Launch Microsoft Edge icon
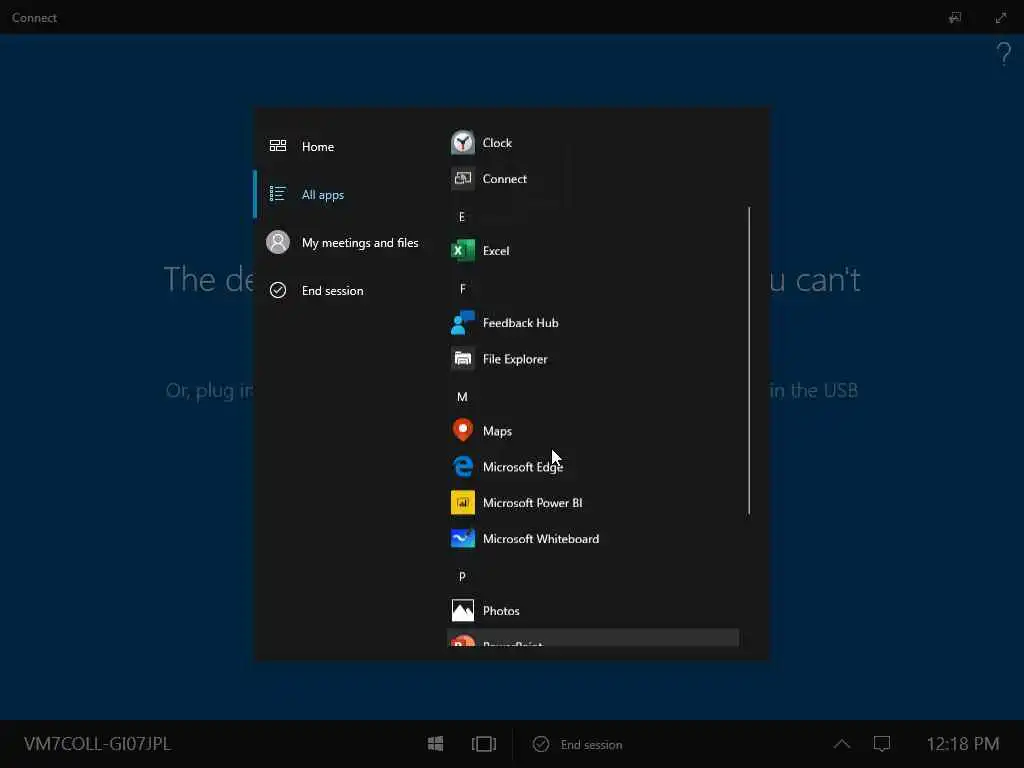 point(462,466)
